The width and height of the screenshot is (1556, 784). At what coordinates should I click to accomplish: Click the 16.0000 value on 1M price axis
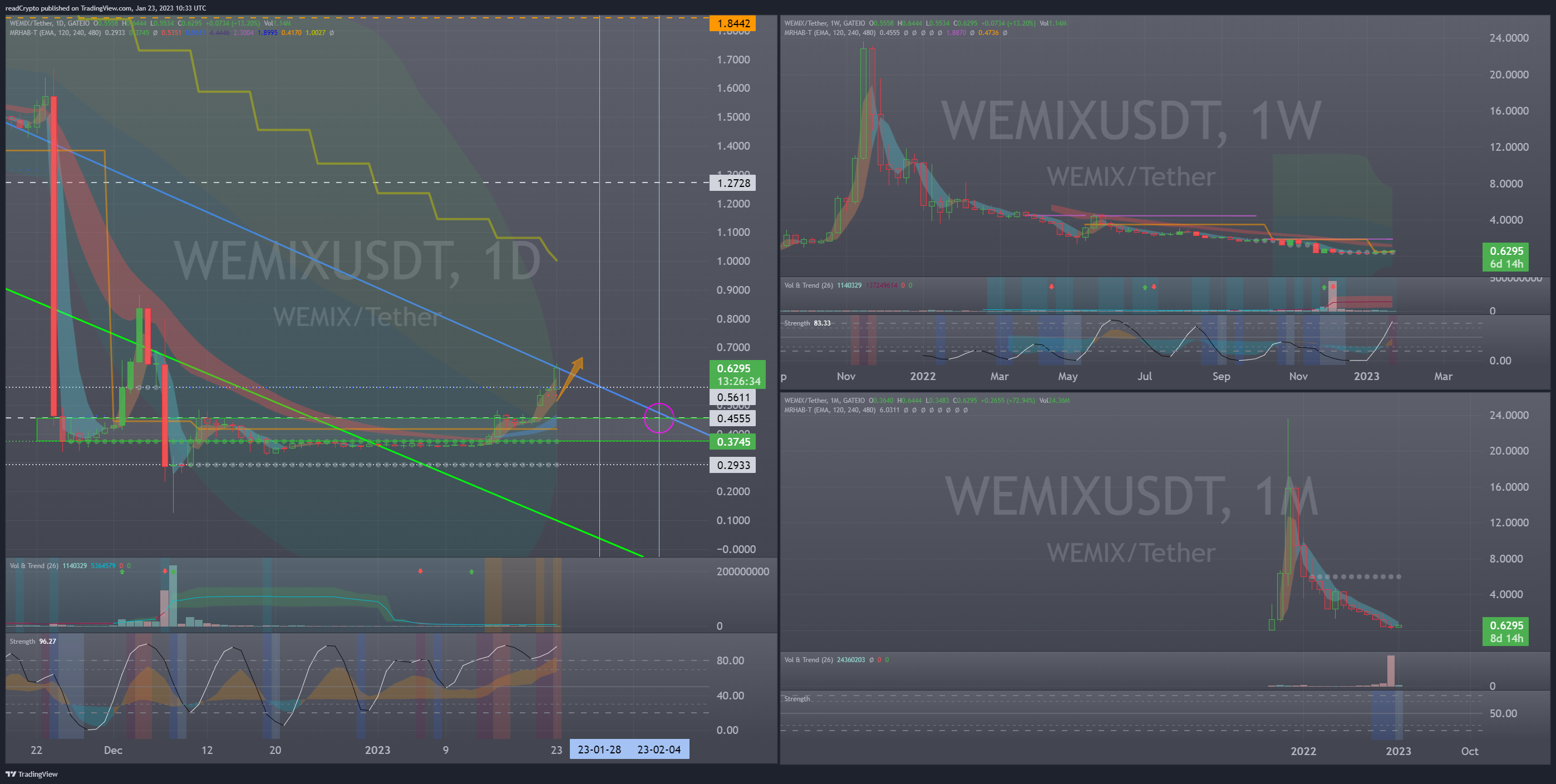click(x=1509, y=487)
